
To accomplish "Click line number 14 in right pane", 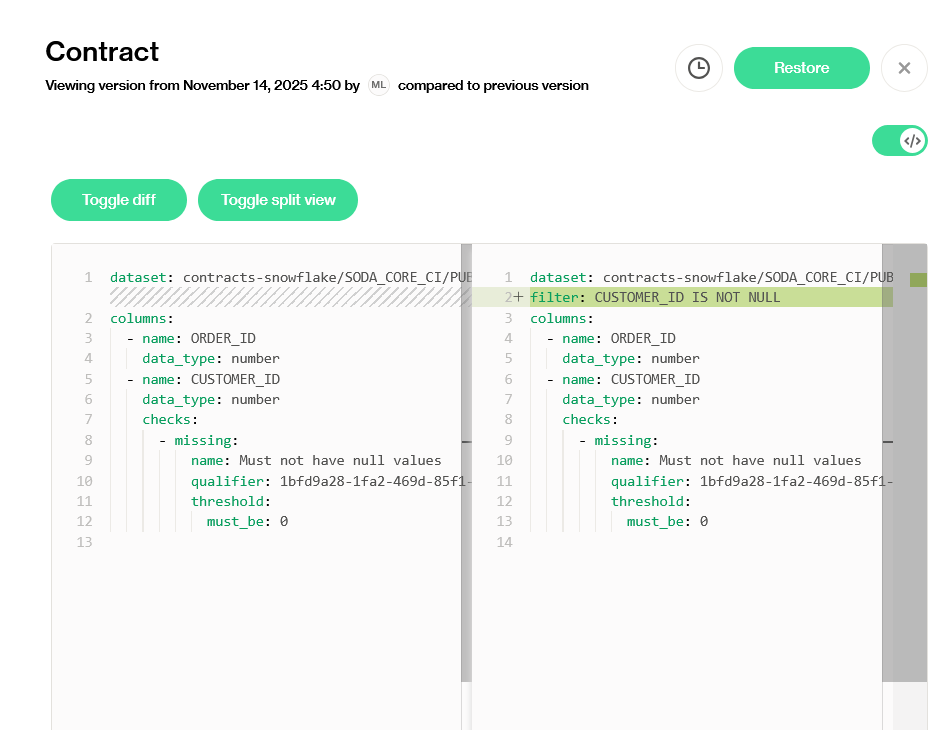I will click(x=505, y=542).
